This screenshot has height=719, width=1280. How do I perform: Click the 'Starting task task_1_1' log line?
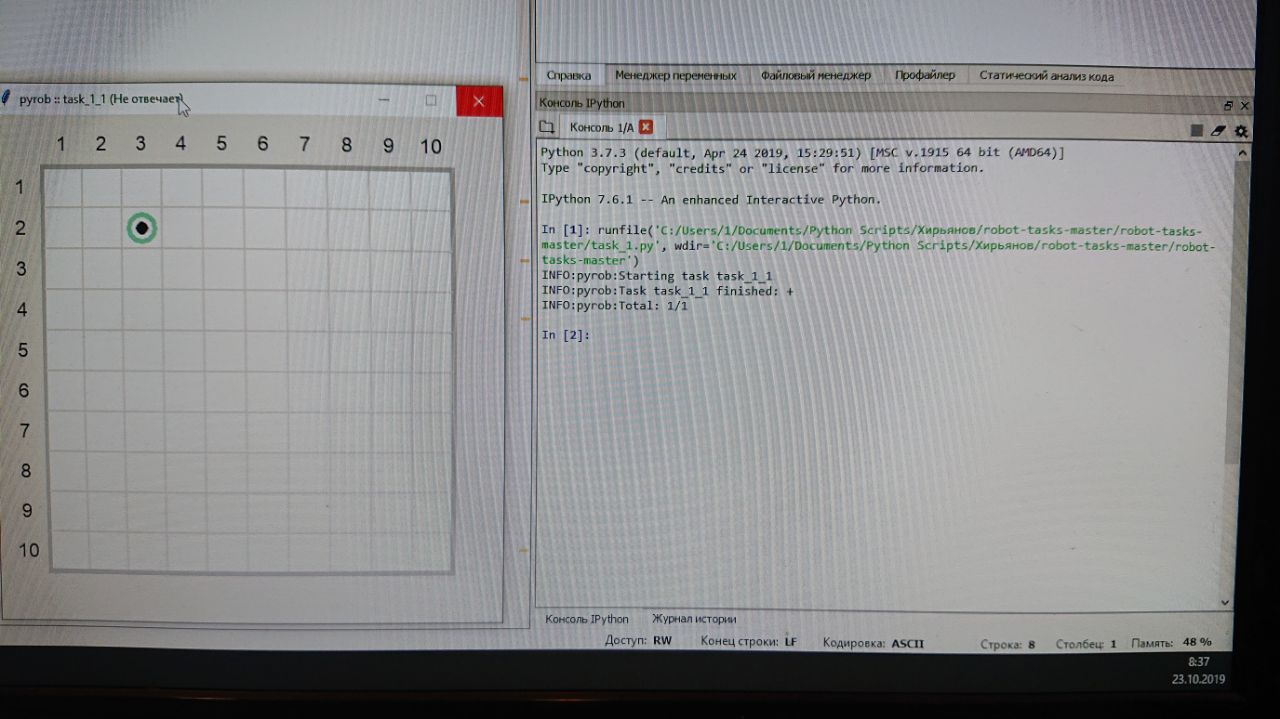[657, 276]
